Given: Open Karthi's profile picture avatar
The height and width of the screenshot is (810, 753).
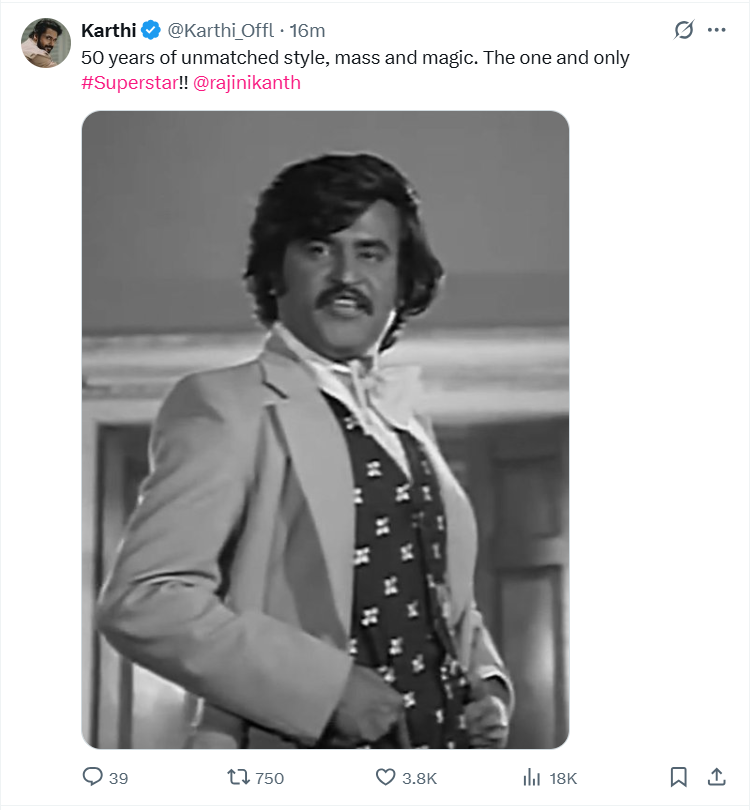Looking at the screenshot, I should [x=45, y=42].
